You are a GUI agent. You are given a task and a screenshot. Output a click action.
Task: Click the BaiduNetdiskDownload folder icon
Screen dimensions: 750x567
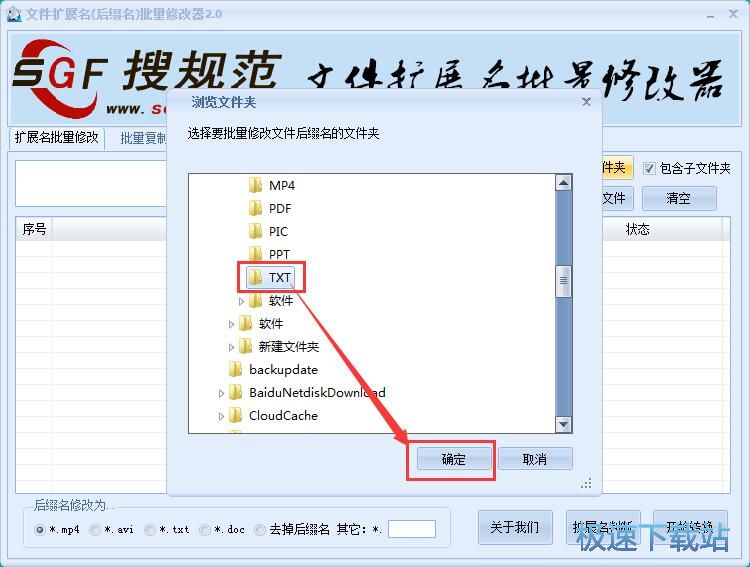pyautogui.click(x=235, y=392)
